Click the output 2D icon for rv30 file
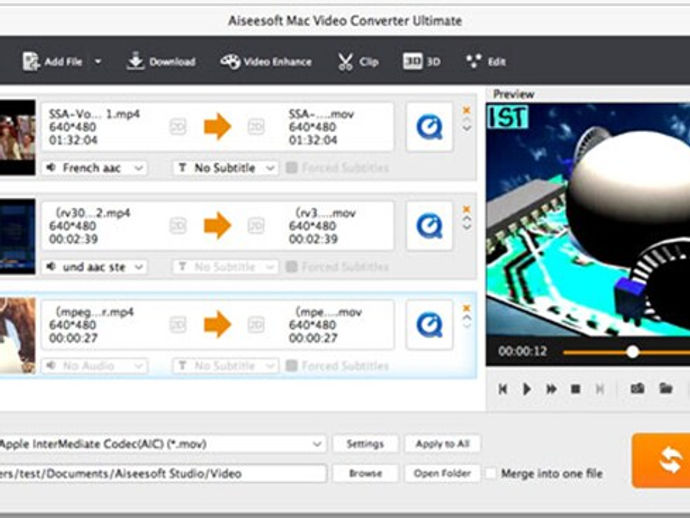This screenshot has height=518, width=690. click(x=256, y=226)
